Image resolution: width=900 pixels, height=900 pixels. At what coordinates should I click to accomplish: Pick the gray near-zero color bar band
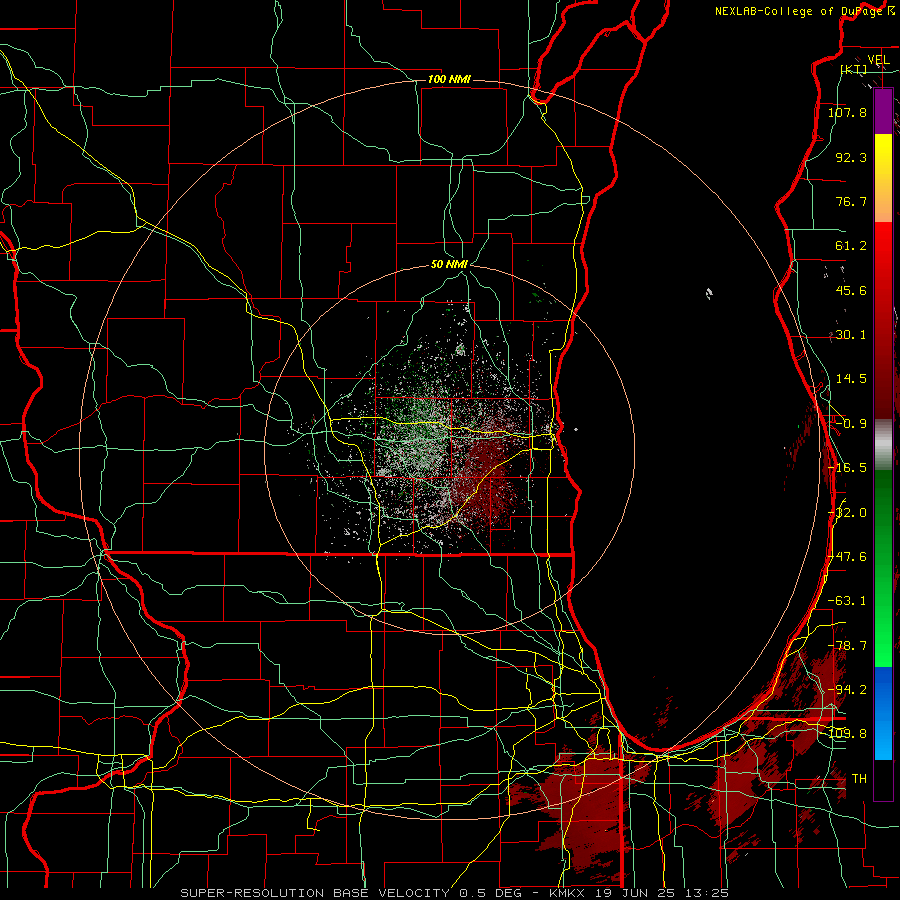883,445
